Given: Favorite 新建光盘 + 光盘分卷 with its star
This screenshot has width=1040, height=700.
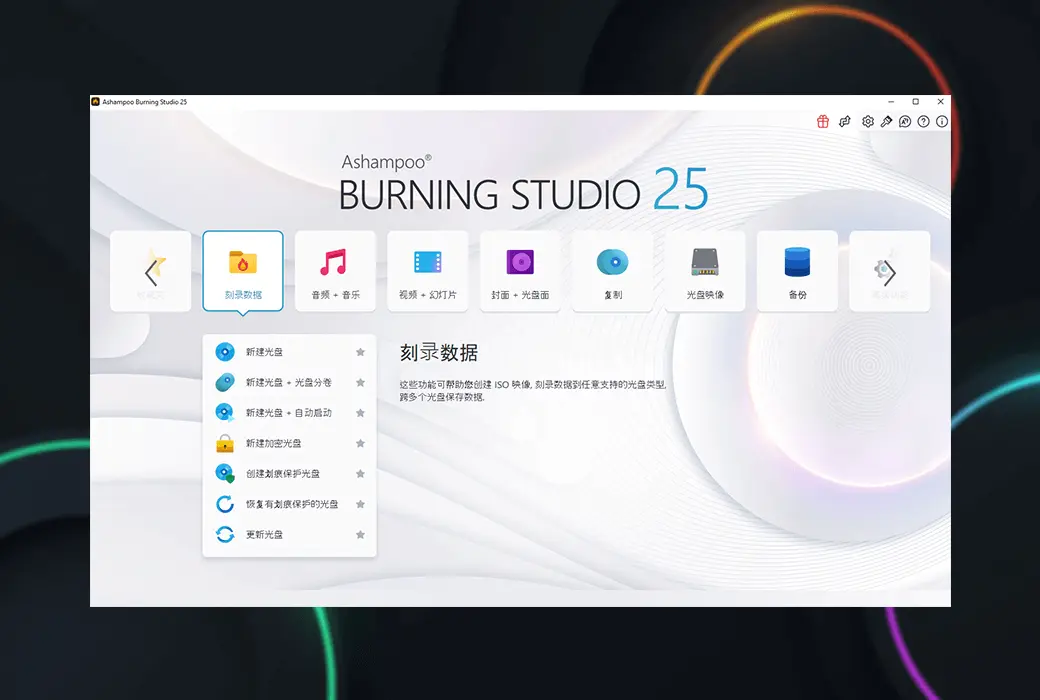Looking at the screenshot, I should pos(360,383).
